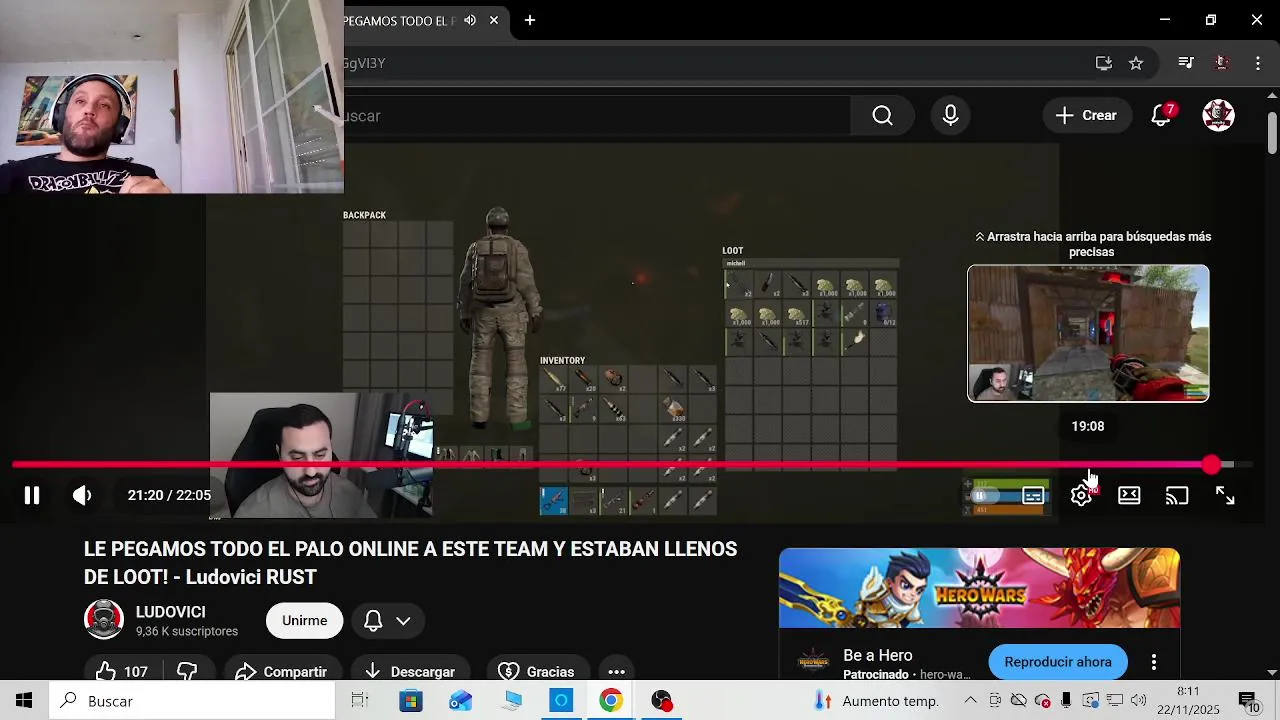
Task: Open the Chrome profile avatar
Action: (1221, 63)
